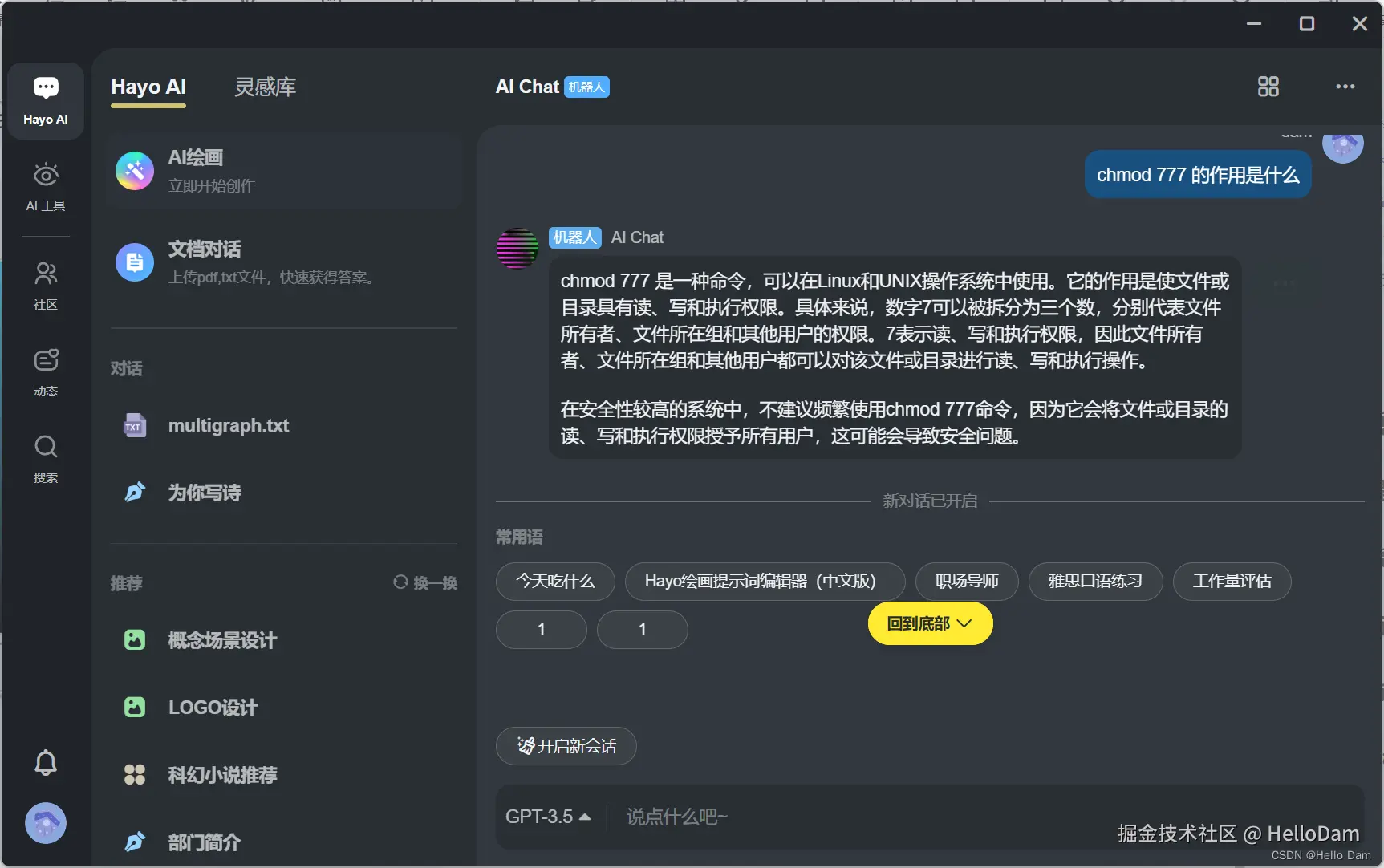Click the AI绘画 colorful wand icon

(x=135, y=171)
